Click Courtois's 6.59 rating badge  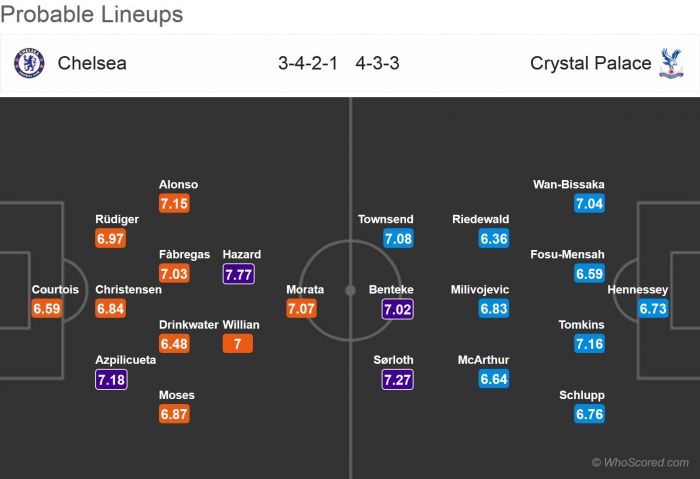pyautogui.click(x=47, y=309)
